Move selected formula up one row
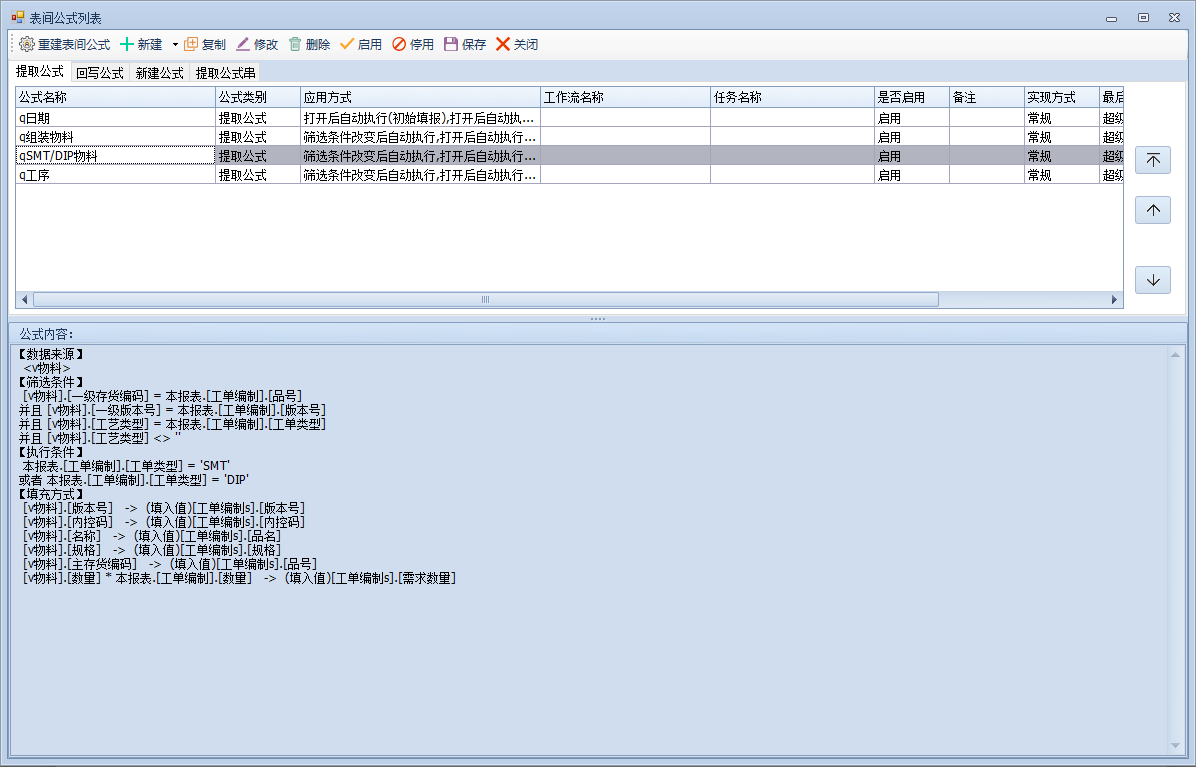This screenshot has width=1196, height=767. point(1153,210)
